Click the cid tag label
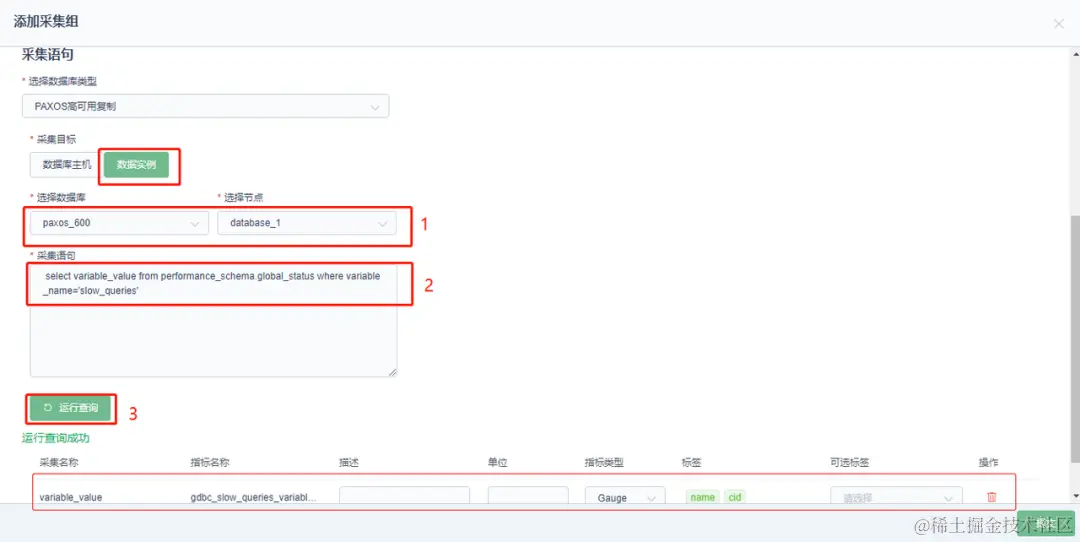This screenshot has height=542, width=1080. tap(735, 497)
